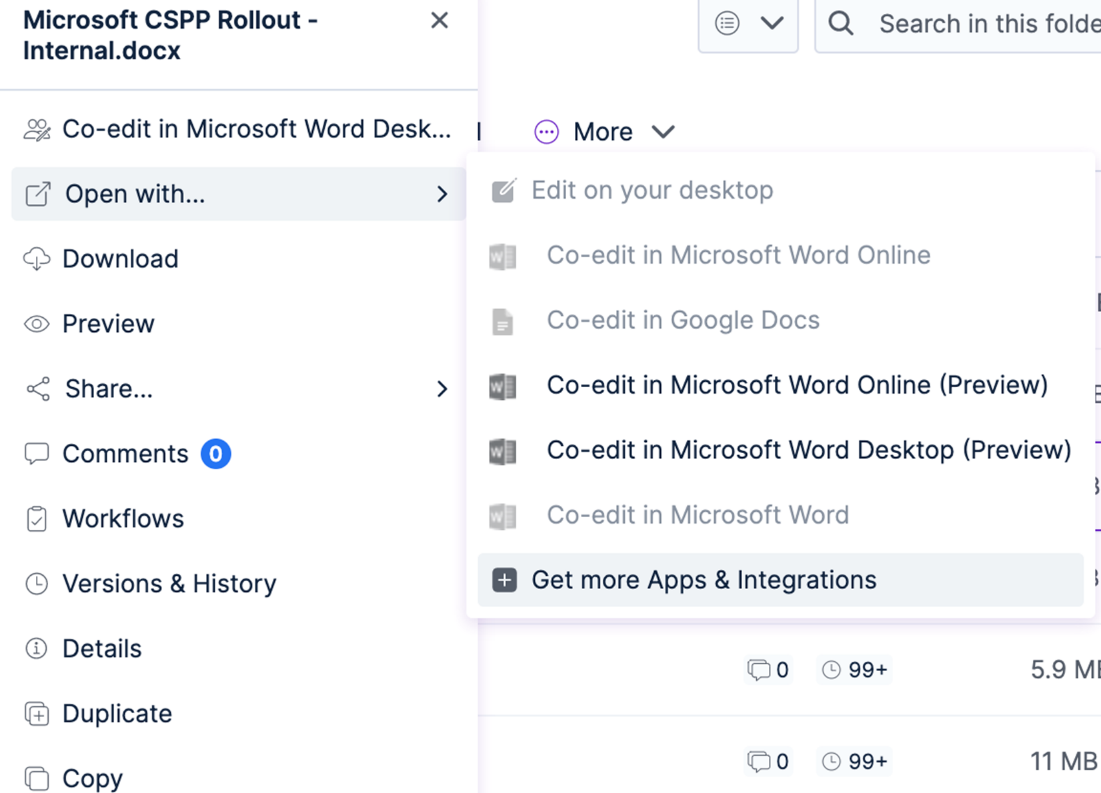The height and width of the screenshot is (793, 1101).
Task: Choose Edit on your desktop
Action: pyautogui.click(x=651, y=190)
